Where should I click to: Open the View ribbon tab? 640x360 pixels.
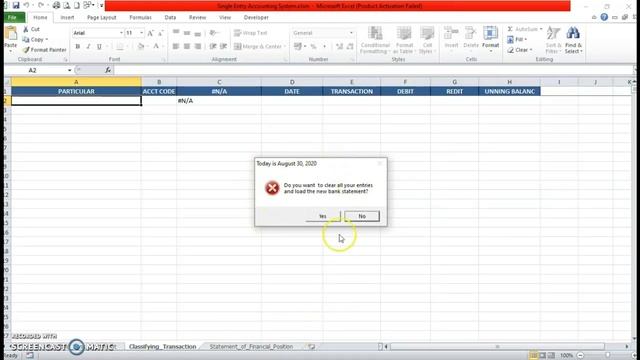(225, 18)
